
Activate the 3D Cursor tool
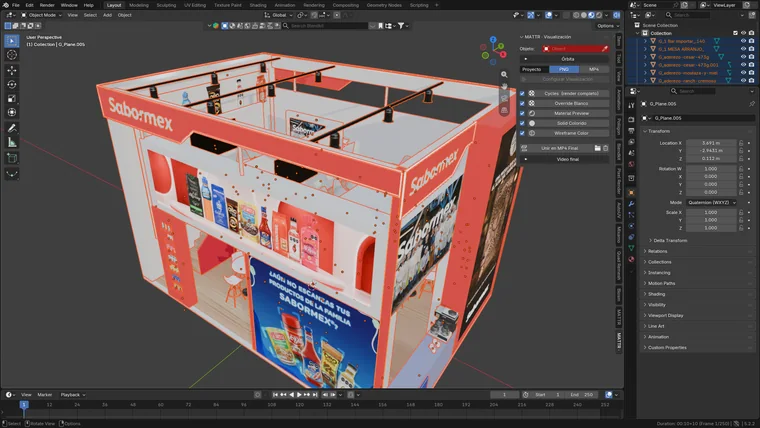[12, 55]
